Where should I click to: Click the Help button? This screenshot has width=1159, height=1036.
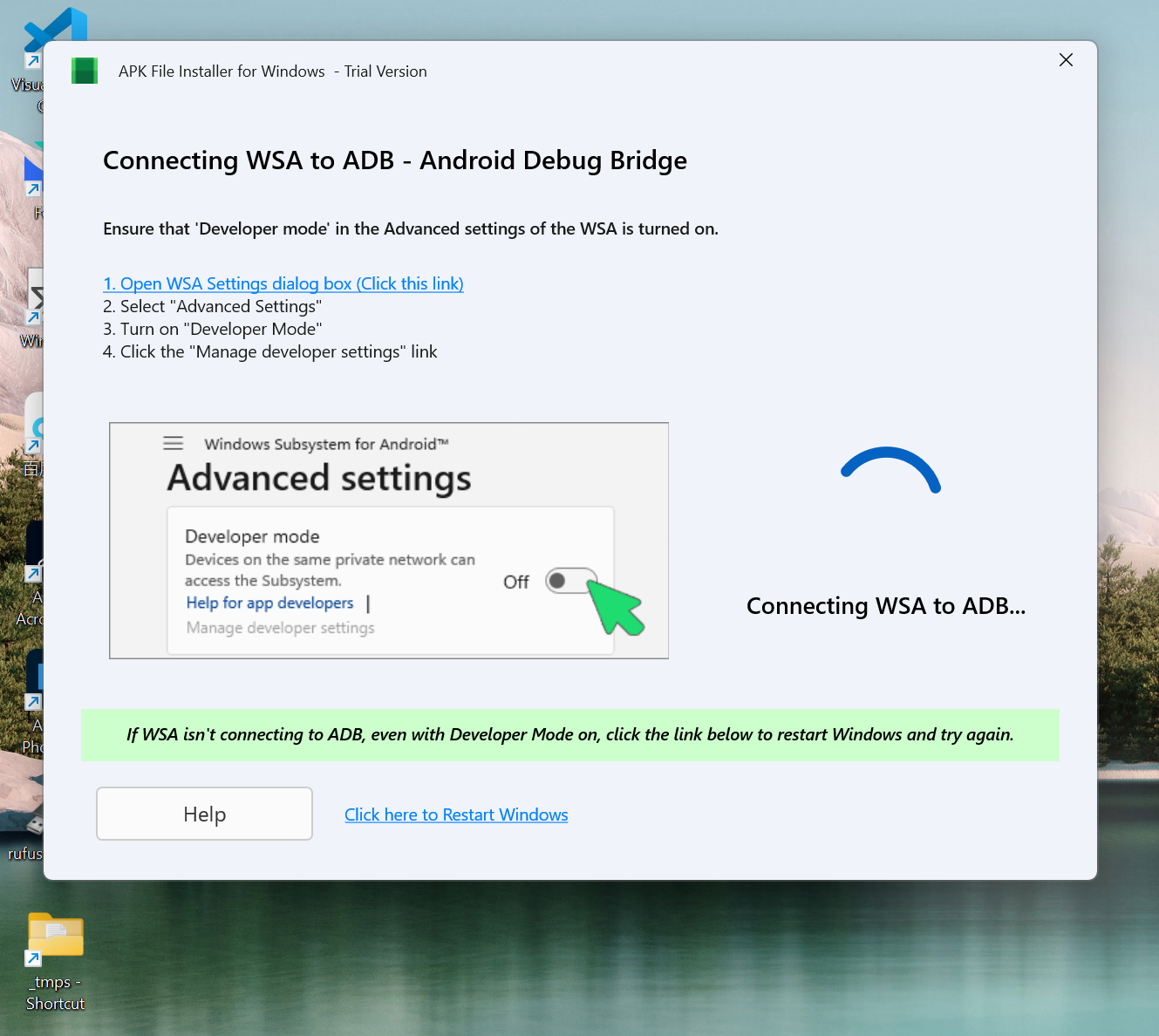[x=204, y=814]
